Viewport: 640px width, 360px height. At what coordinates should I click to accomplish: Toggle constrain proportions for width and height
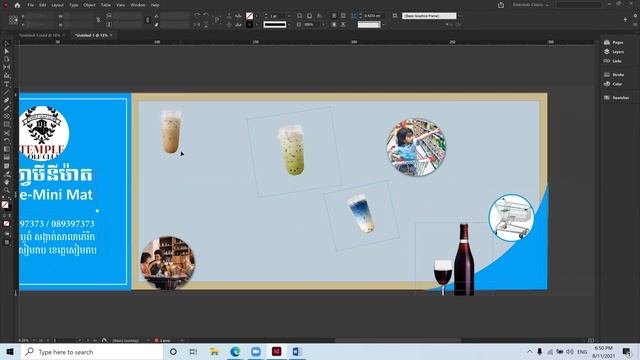[98, 20]
